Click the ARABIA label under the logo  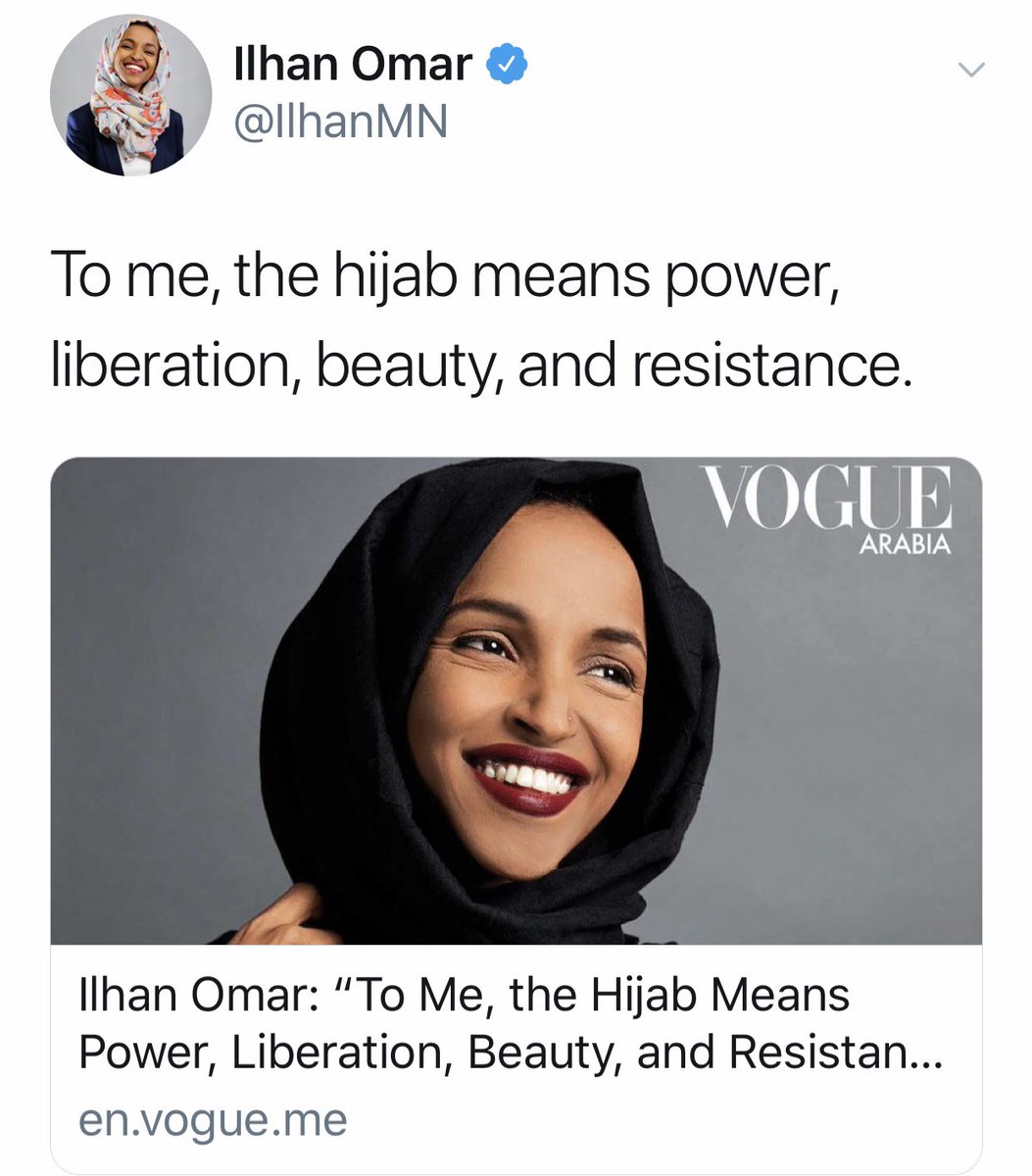tap(905, 544)
